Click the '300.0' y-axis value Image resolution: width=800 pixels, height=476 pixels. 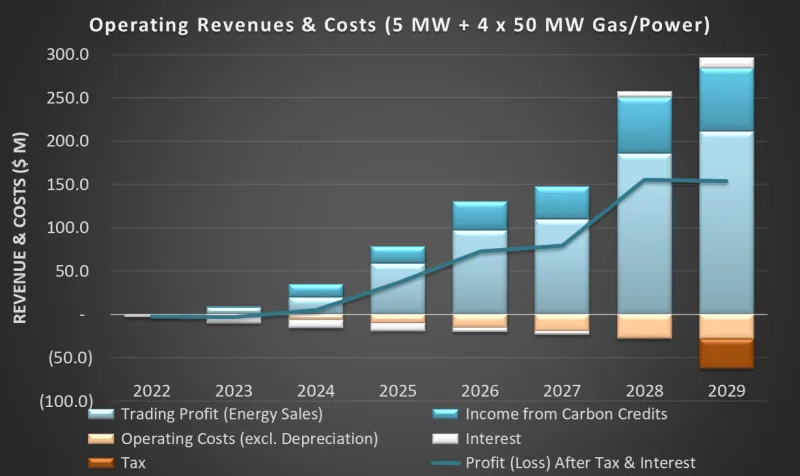67,54
